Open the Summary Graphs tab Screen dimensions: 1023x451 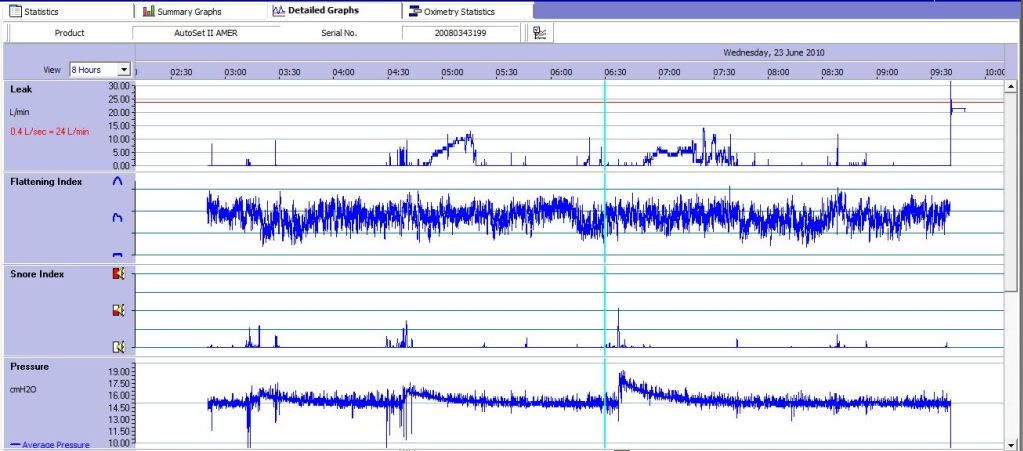[182, 11]
